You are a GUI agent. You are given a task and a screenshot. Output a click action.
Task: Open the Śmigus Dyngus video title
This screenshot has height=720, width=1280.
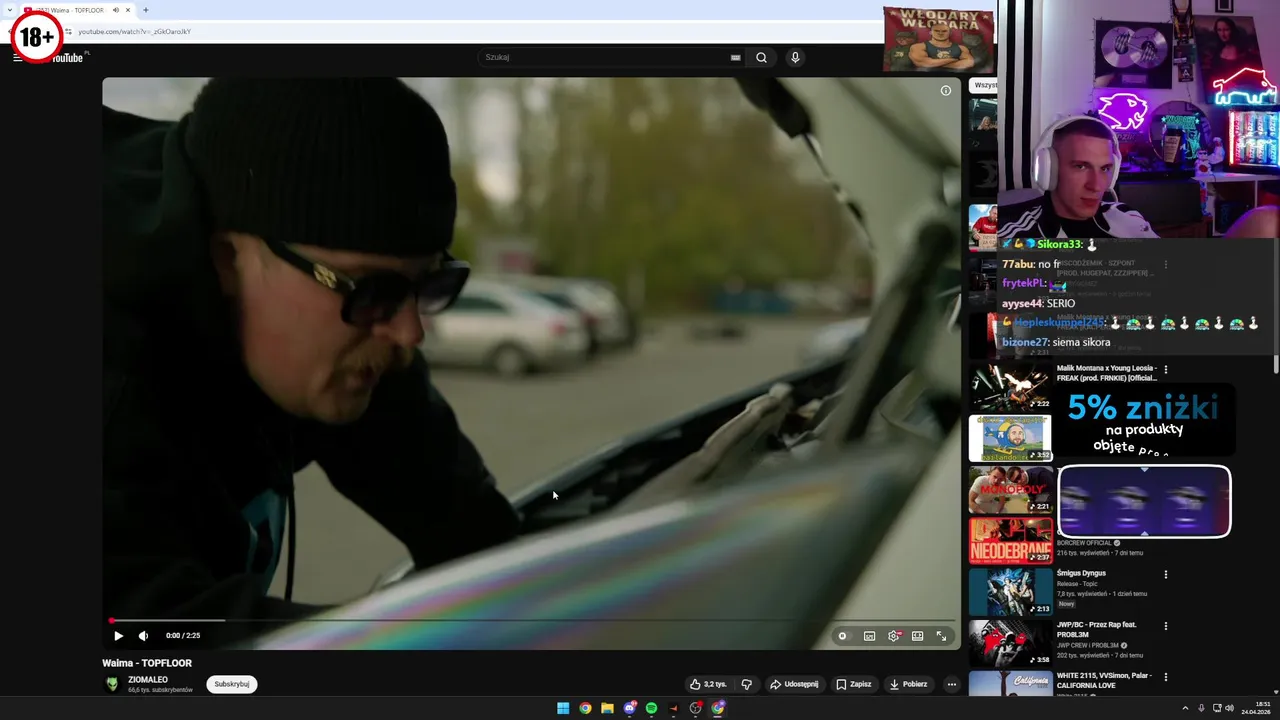pos(1081,573)
